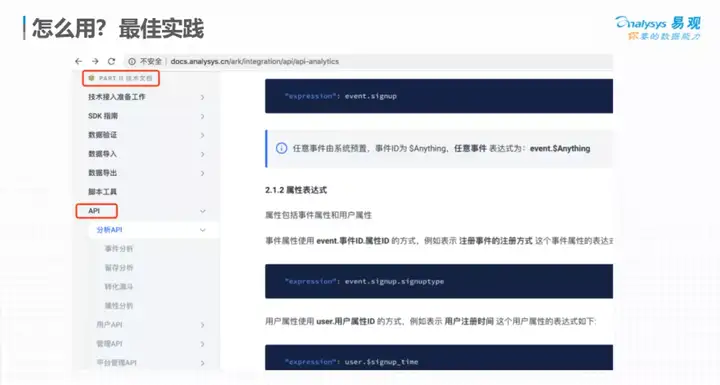Image resolution: width=720 pixels, height=385 pixels.
Task: Open 数据验证 sidebar entry
Action: [102, 135]
